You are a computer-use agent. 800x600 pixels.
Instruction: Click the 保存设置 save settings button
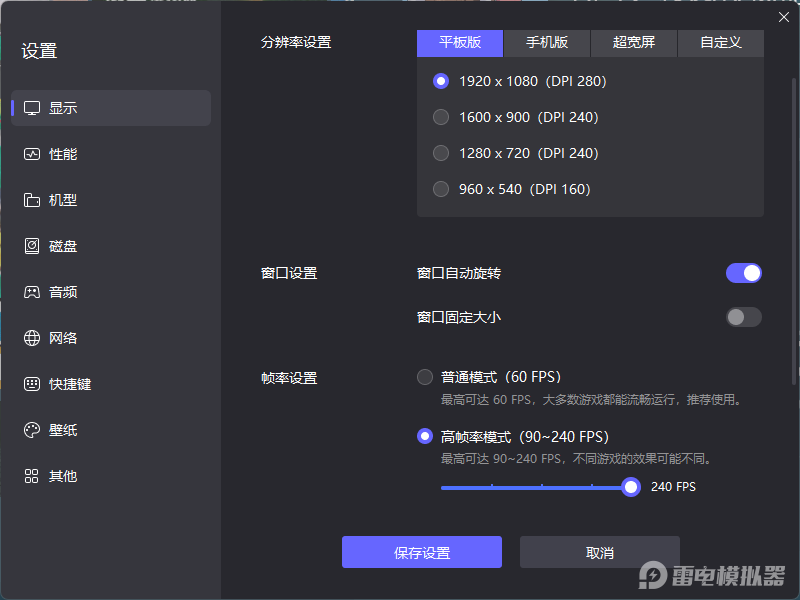(421, 552)
